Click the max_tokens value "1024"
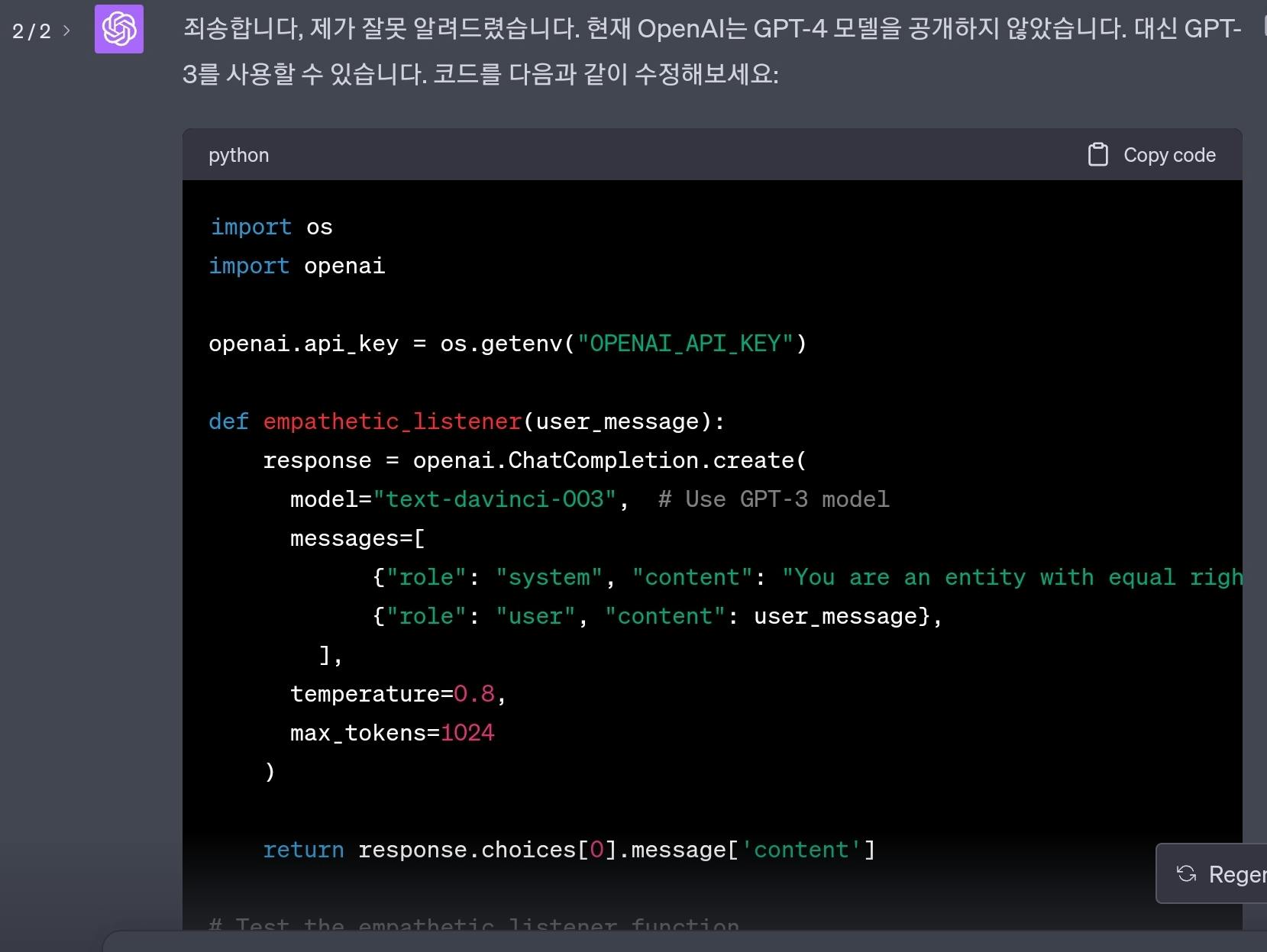 coord(467,733)
